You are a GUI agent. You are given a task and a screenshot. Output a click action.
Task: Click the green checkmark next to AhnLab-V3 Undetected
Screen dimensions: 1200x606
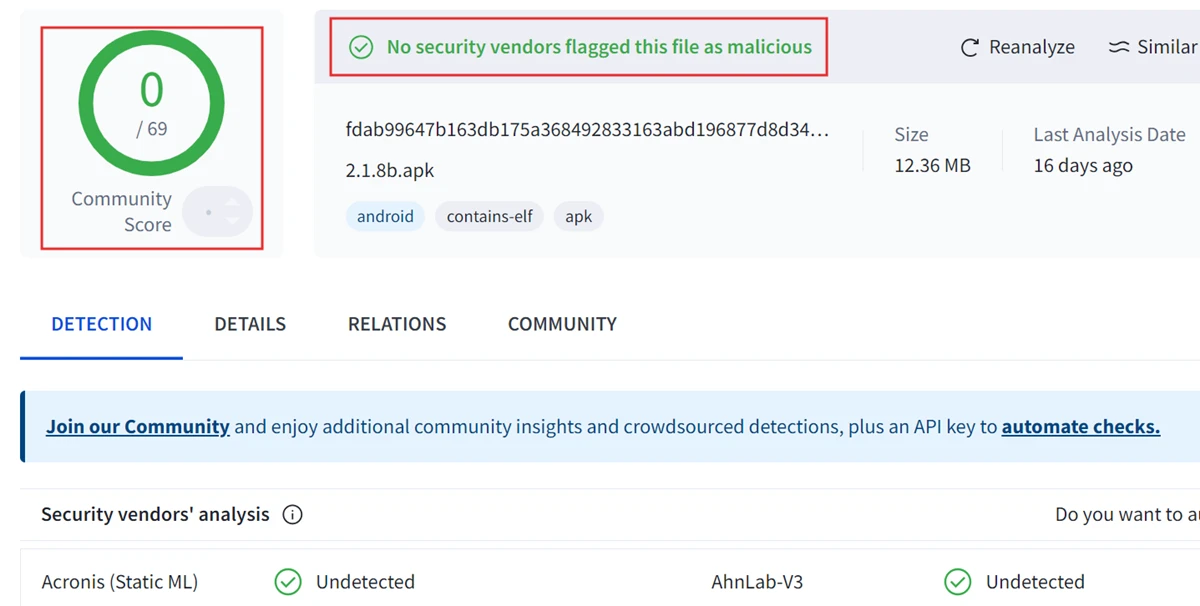click(x=958, y=582)
